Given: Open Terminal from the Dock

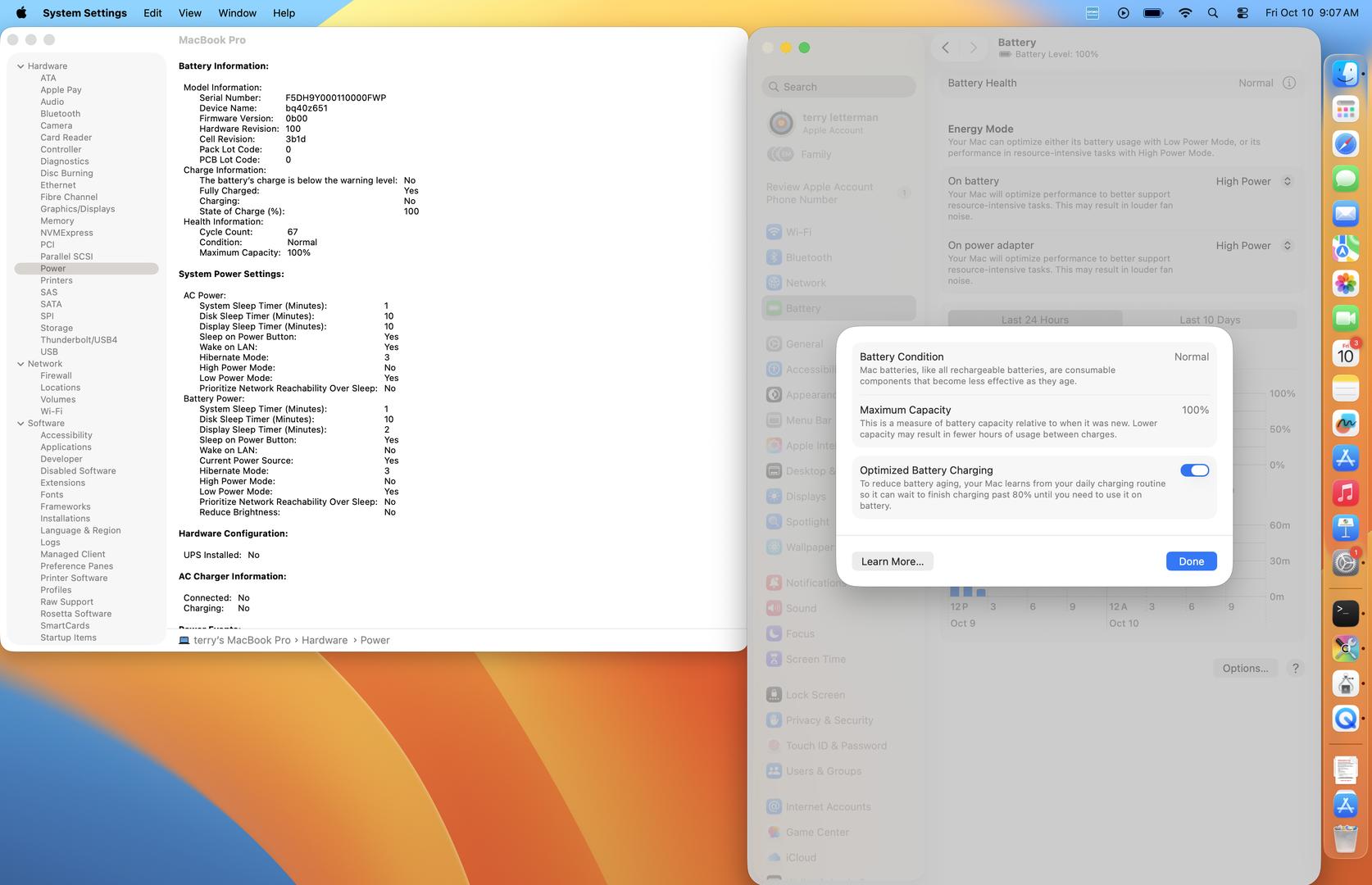Looking at the screenshot, I should pyautogui.click(x=1345, y=611).
